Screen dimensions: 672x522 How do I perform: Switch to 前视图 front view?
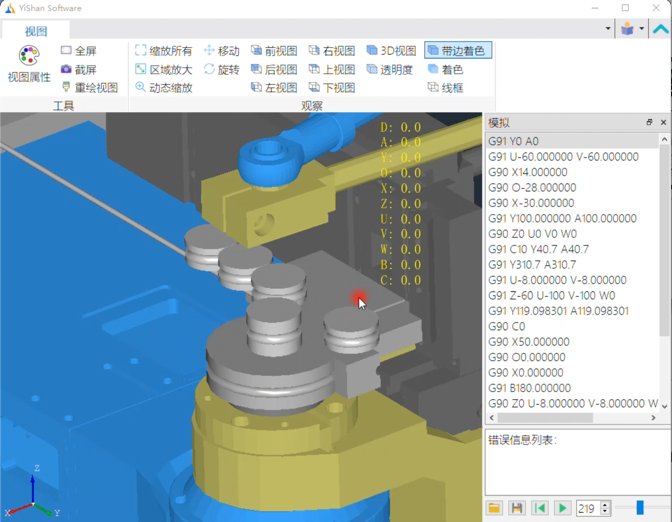tap(257, 51)
